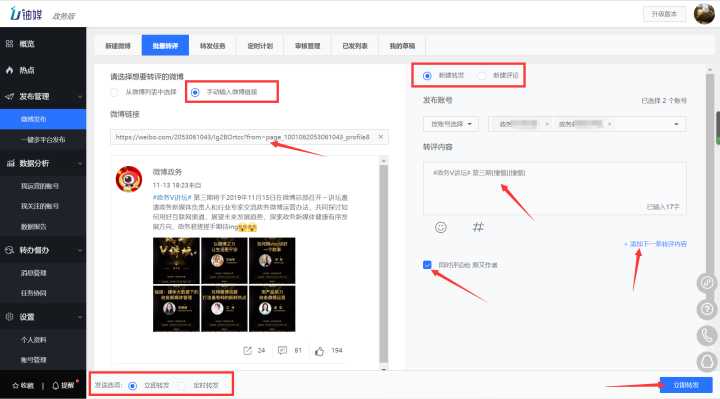This screenshot has width=720, height=399.
Task: Click the post preview panel scrollbar
Action: click(383, 264)
